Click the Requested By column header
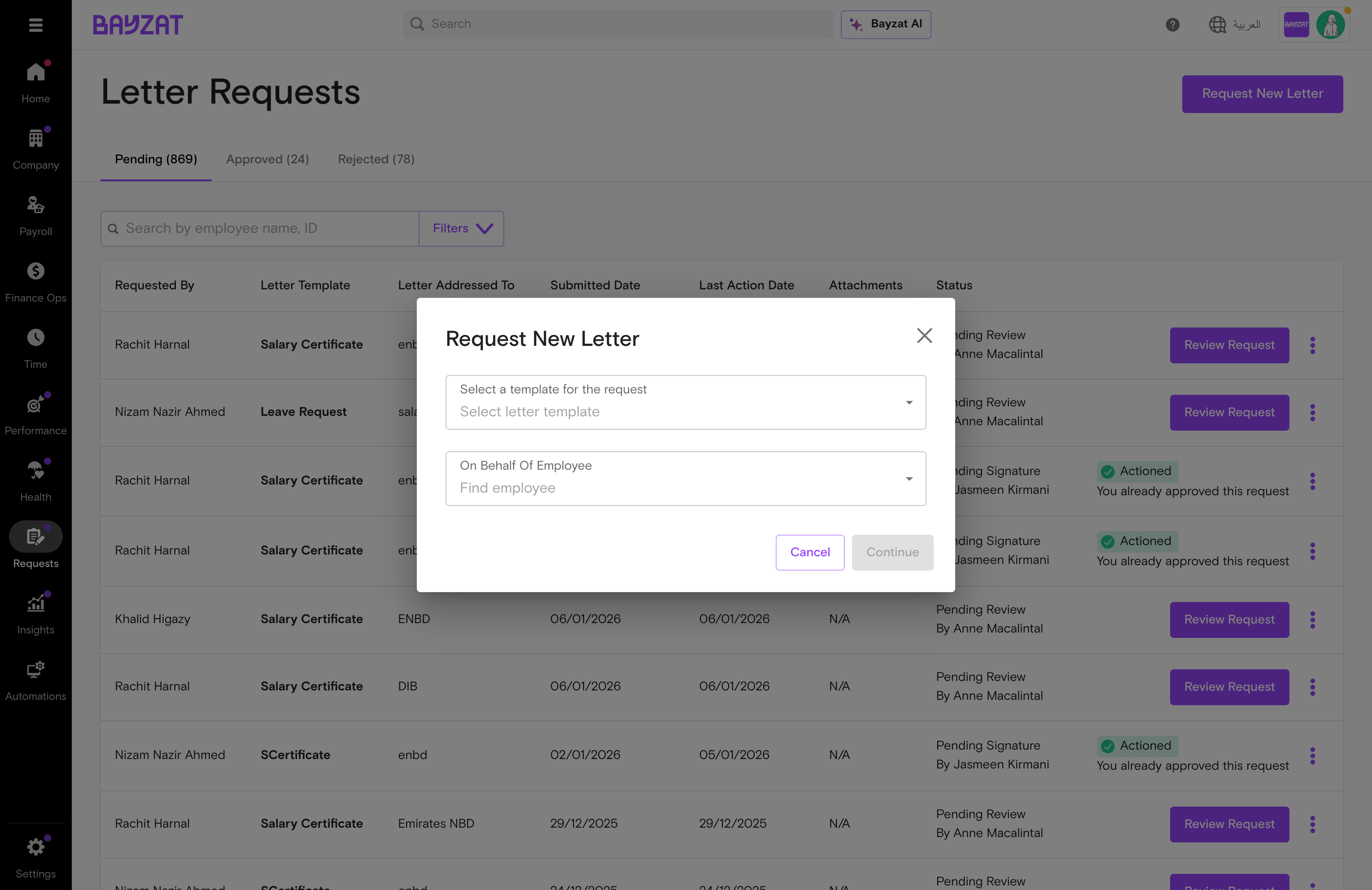The width and height of the screenshot is (1372, 890). click(154, 285)
